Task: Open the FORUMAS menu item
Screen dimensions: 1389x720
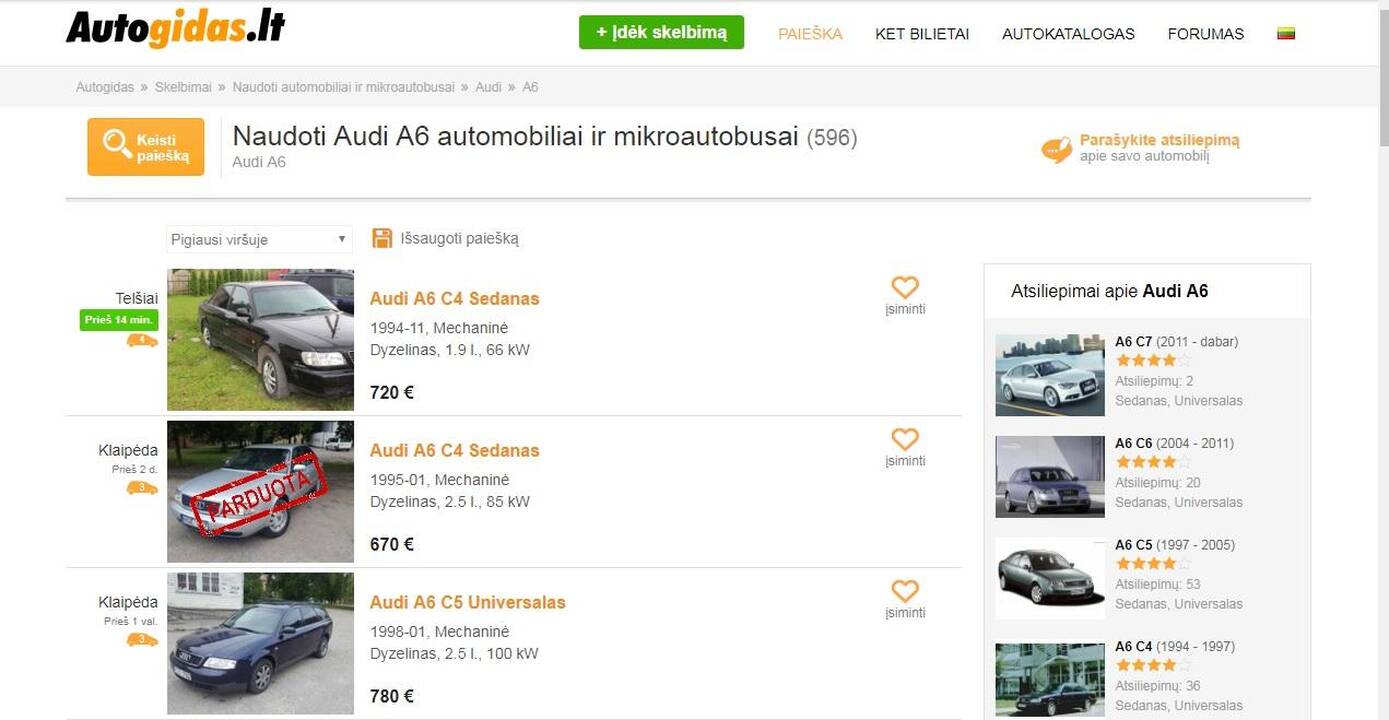Action: tap(1206, 34)
